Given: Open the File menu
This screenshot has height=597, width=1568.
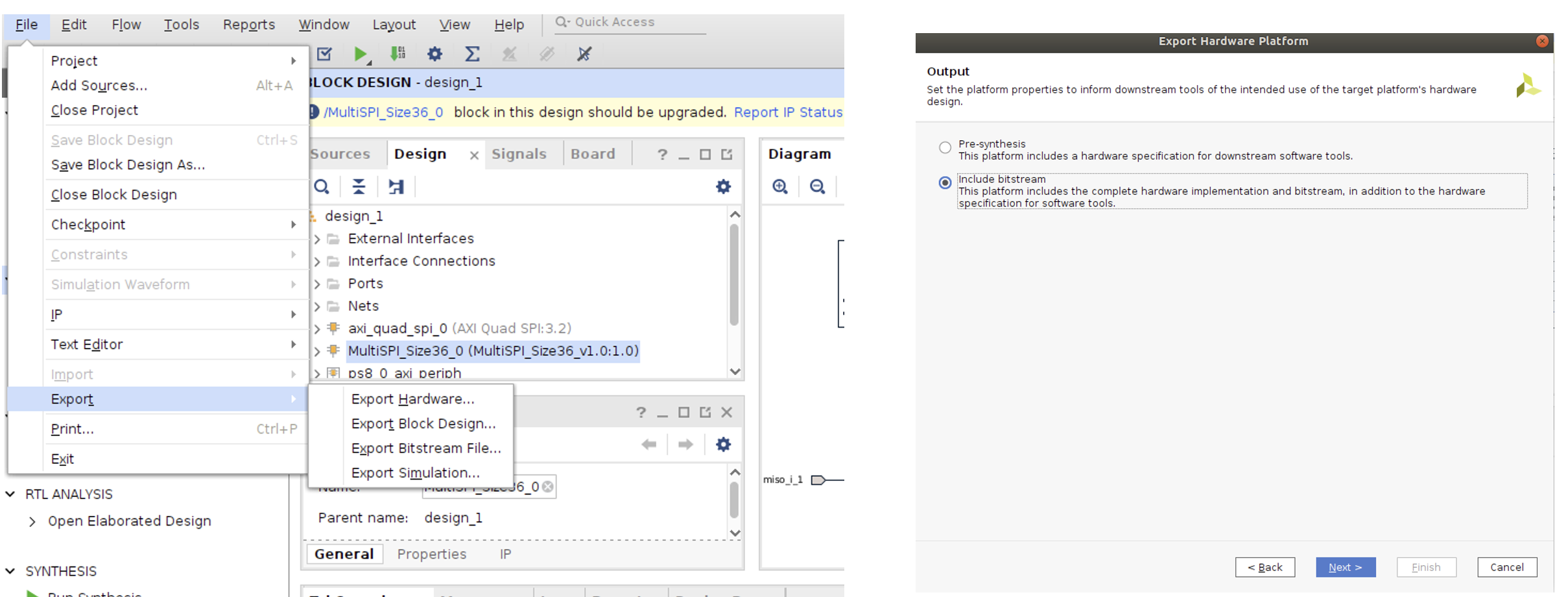Looking at the screenshot, I should tap(27, 25).
